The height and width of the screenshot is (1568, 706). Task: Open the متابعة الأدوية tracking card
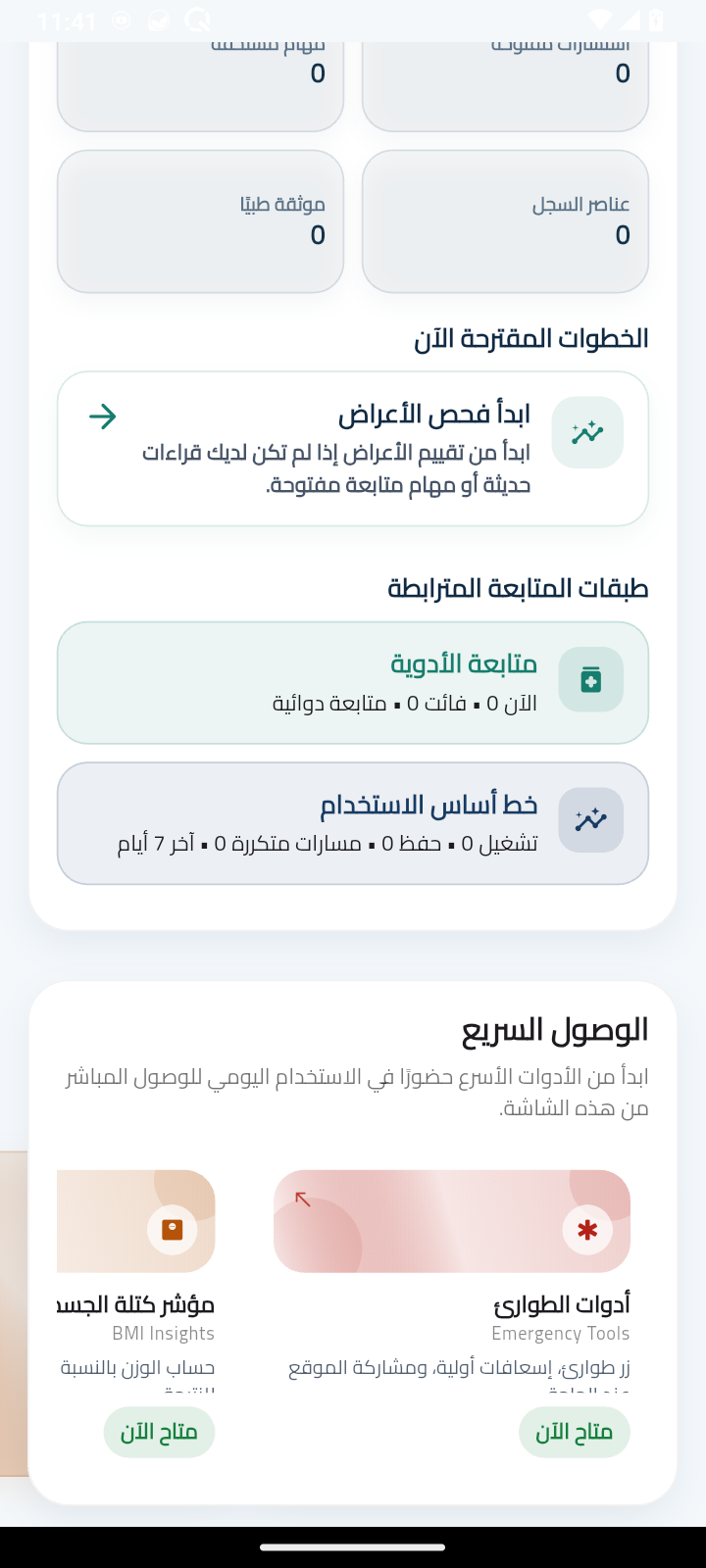[353, 683]
